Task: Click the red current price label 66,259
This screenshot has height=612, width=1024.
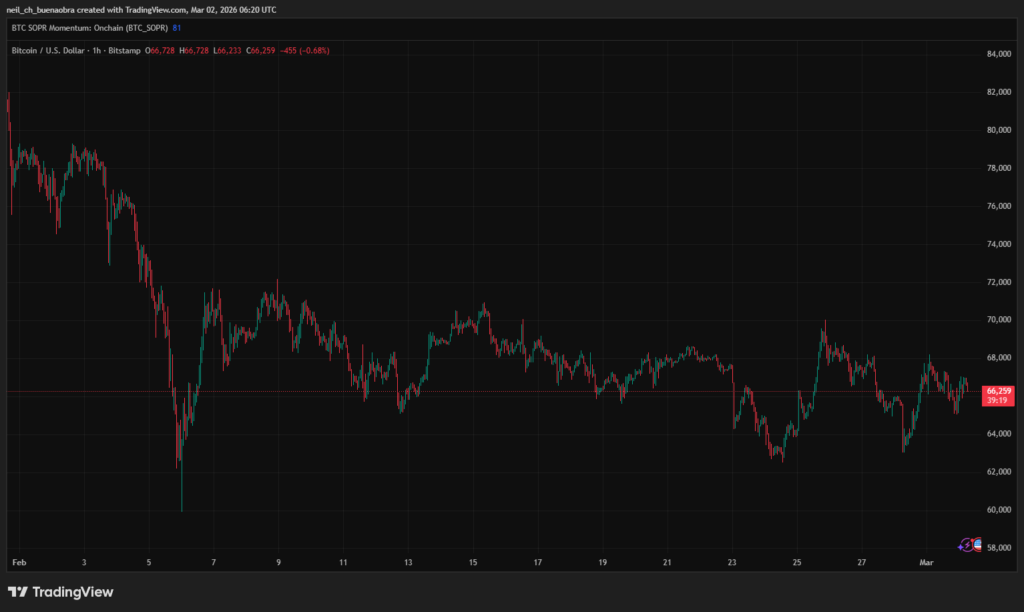Action: click(998, 390)
